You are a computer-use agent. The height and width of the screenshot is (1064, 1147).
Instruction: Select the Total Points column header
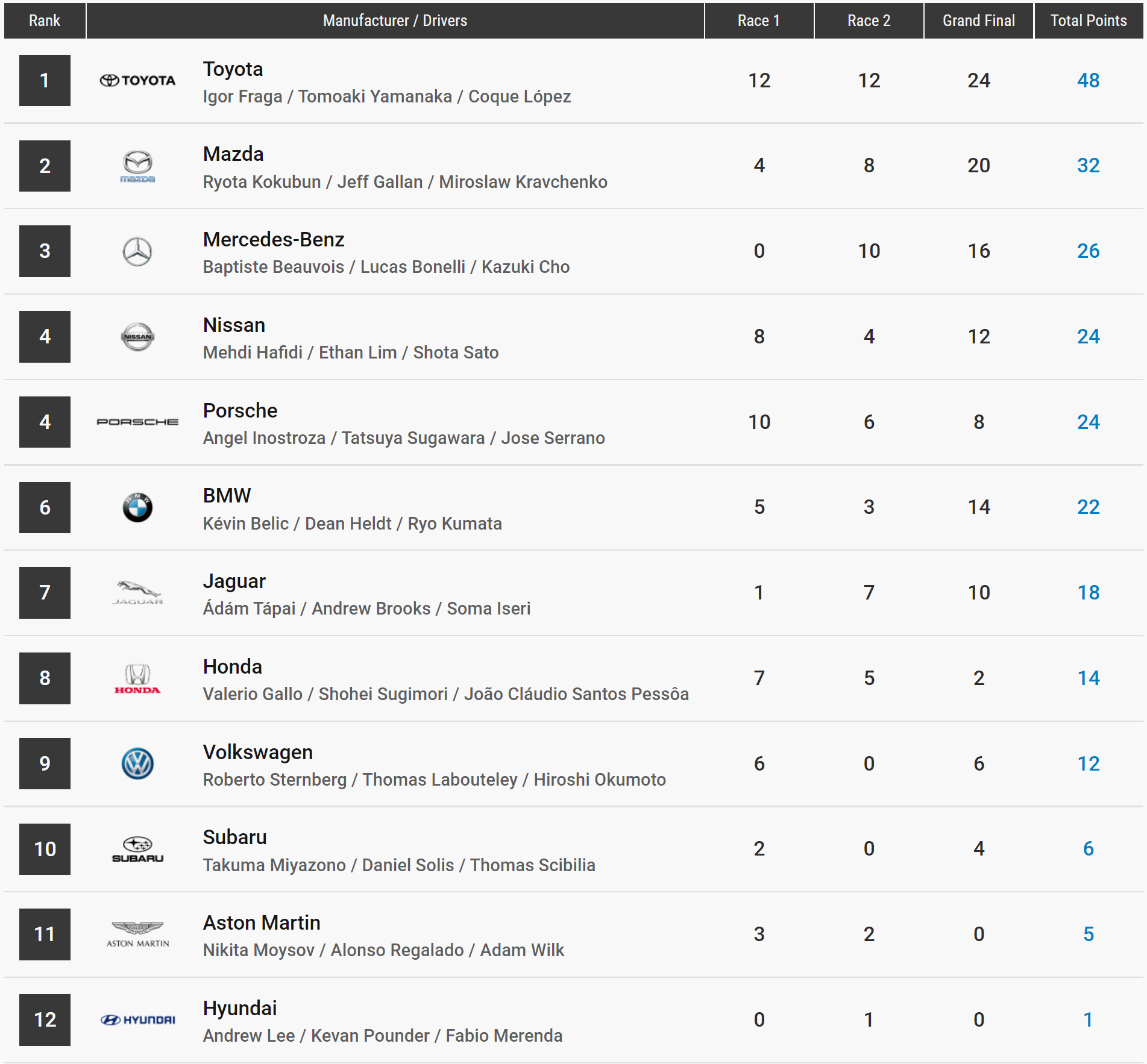click(1088, 20)
